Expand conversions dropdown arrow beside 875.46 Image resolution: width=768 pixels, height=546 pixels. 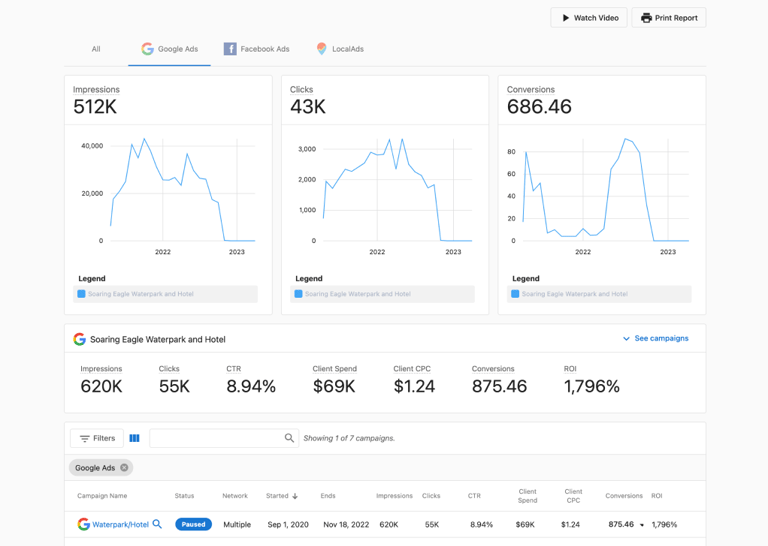(x=642, y=525)
